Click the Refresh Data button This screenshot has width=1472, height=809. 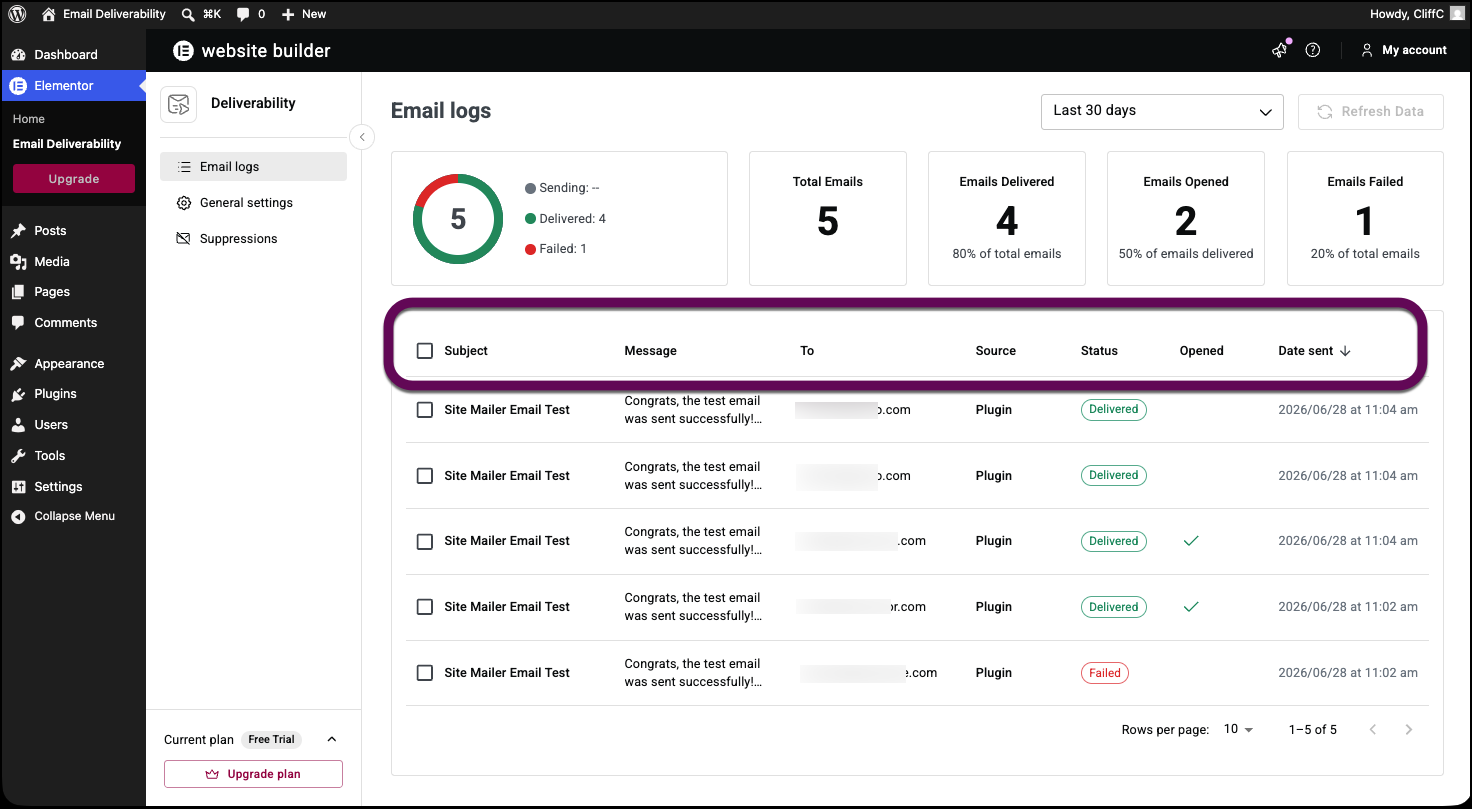(1370, 112)
